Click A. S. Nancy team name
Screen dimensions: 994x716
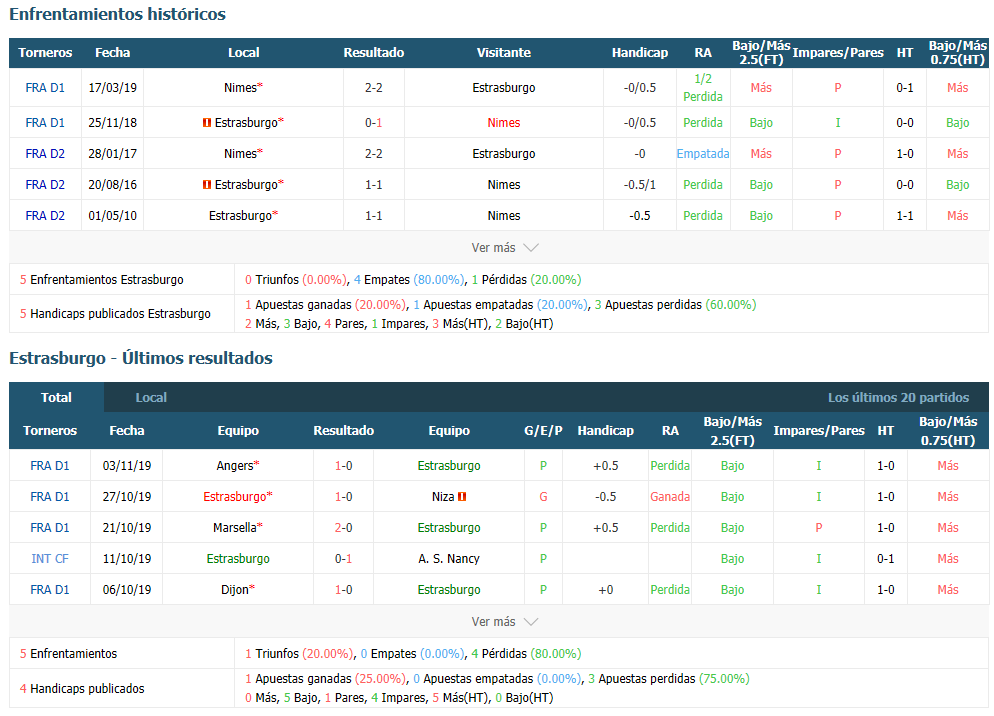(449, 559)
